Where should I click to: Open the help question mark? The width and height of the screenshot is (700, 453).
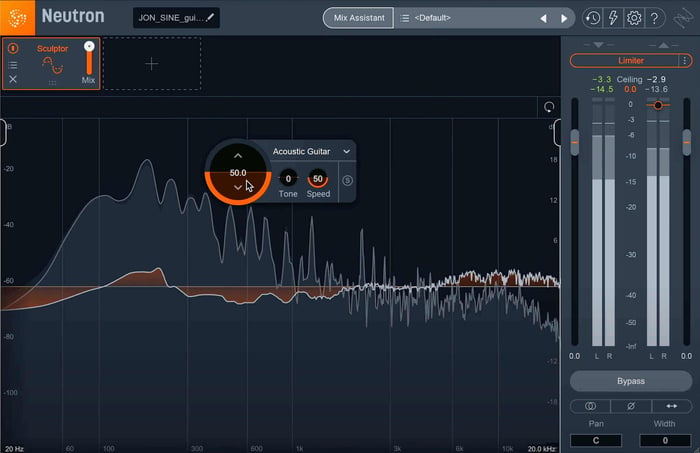[x=654, y=18]
